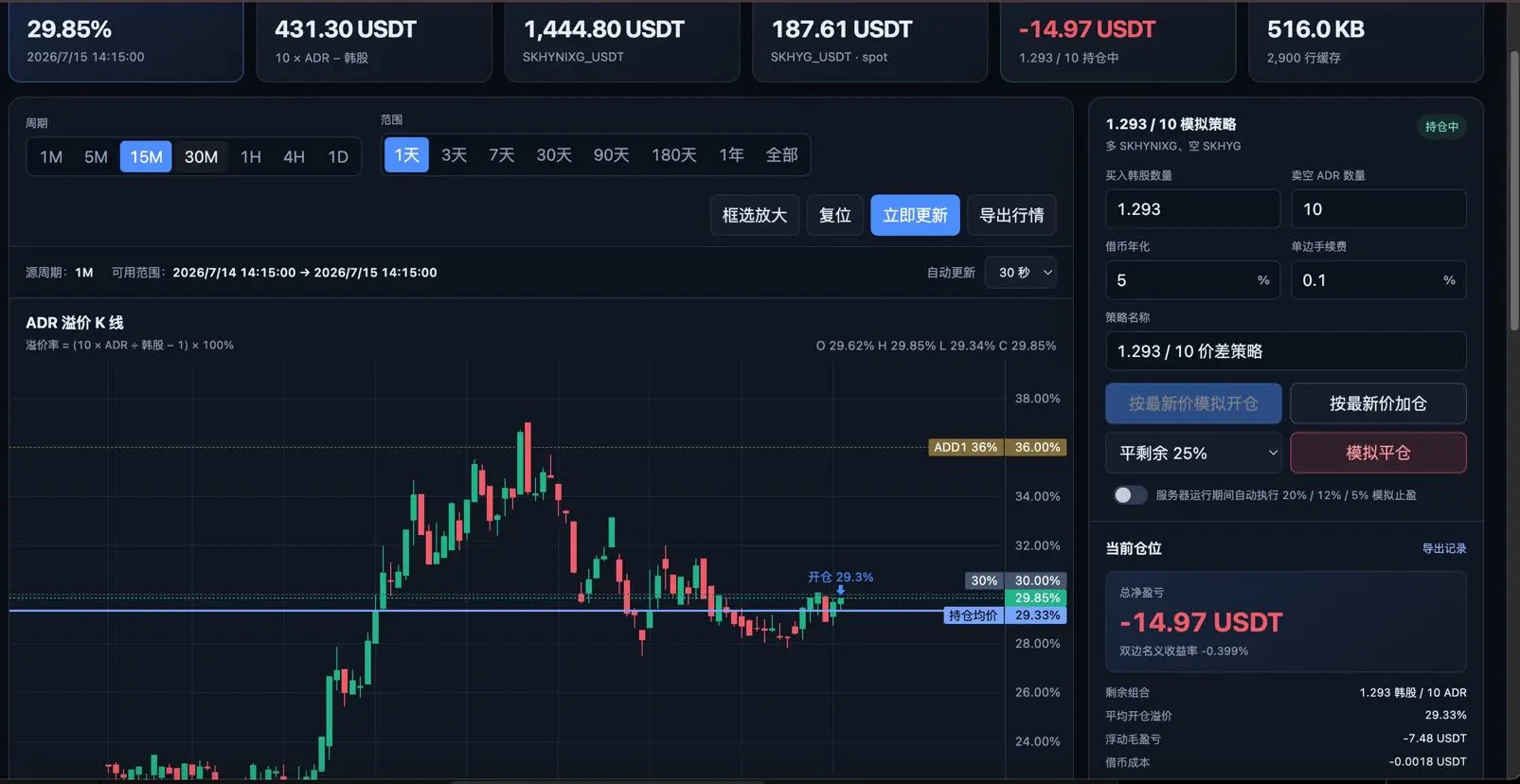Set range to 1年

coord(731,154)
